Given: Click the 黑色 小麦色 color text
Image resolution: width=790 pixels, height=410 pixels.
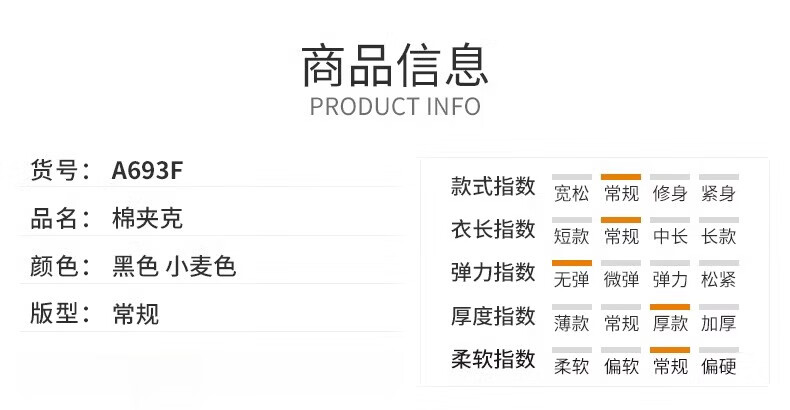Looking at the screenshot, I should 174,266.
